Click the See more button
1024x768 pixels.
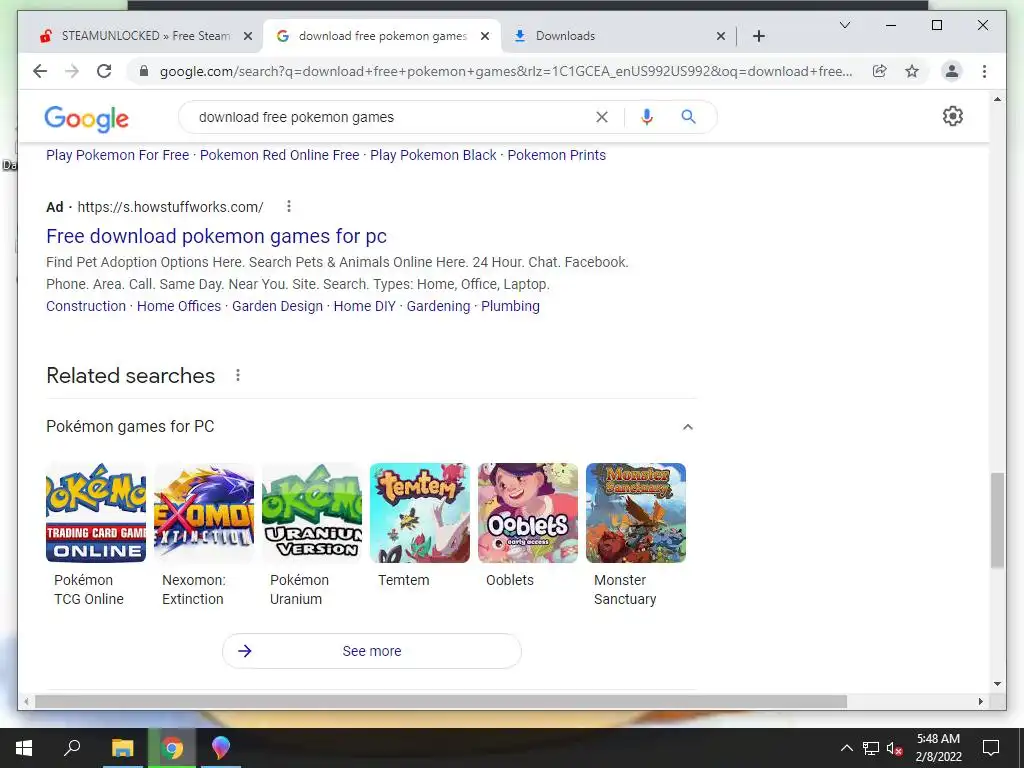[372, 651]
